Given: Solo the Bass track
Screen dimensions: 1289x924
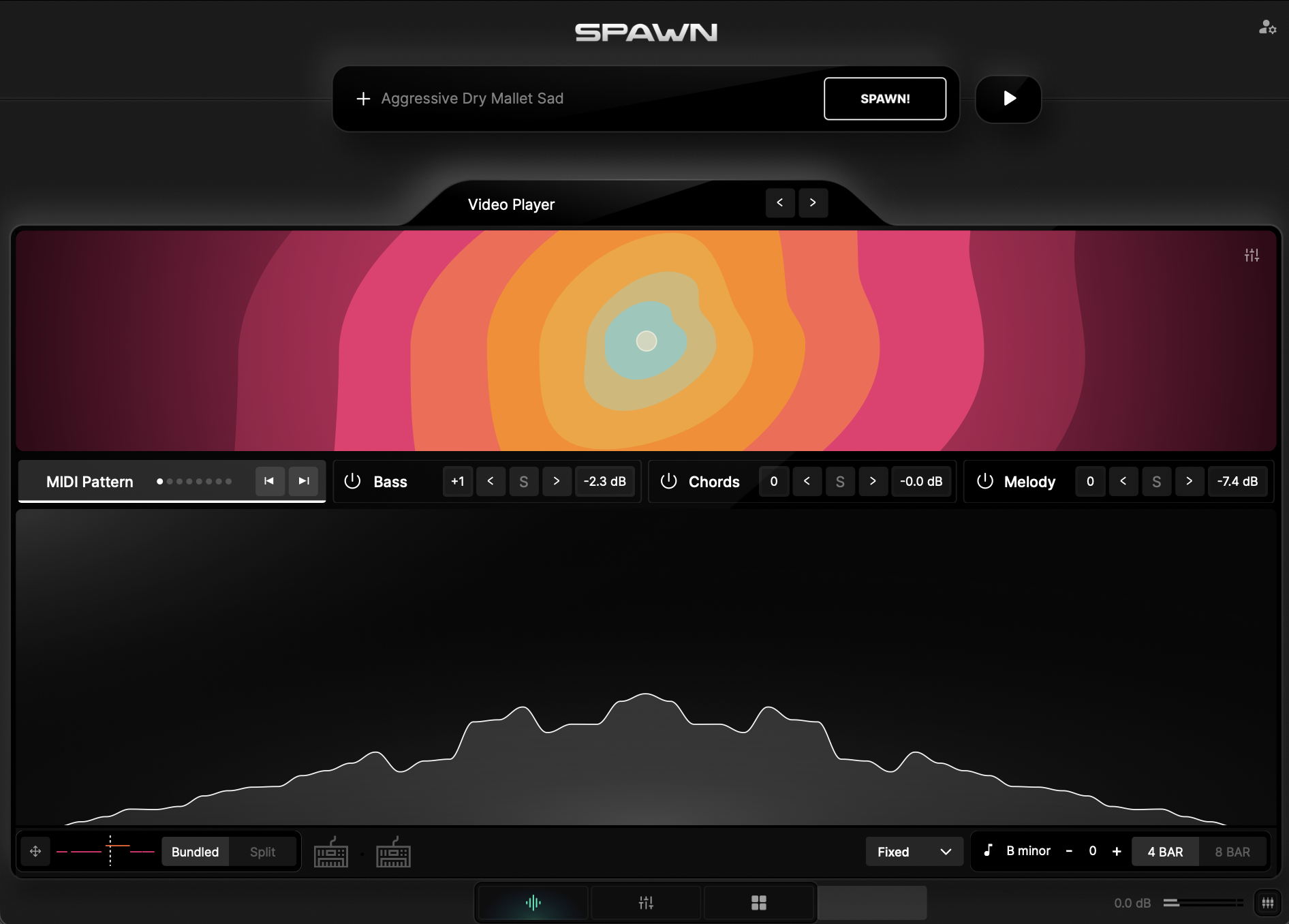Looking at the screenshot, I should click(523, 481).
